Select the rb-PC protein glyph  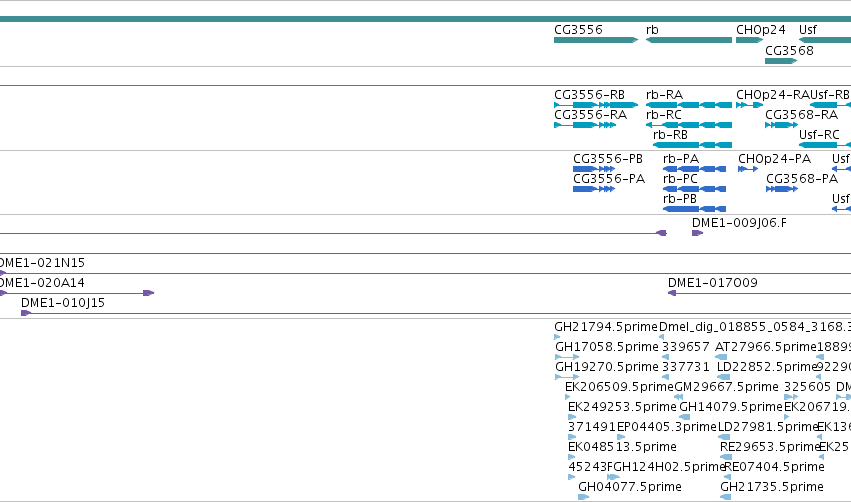694,189
